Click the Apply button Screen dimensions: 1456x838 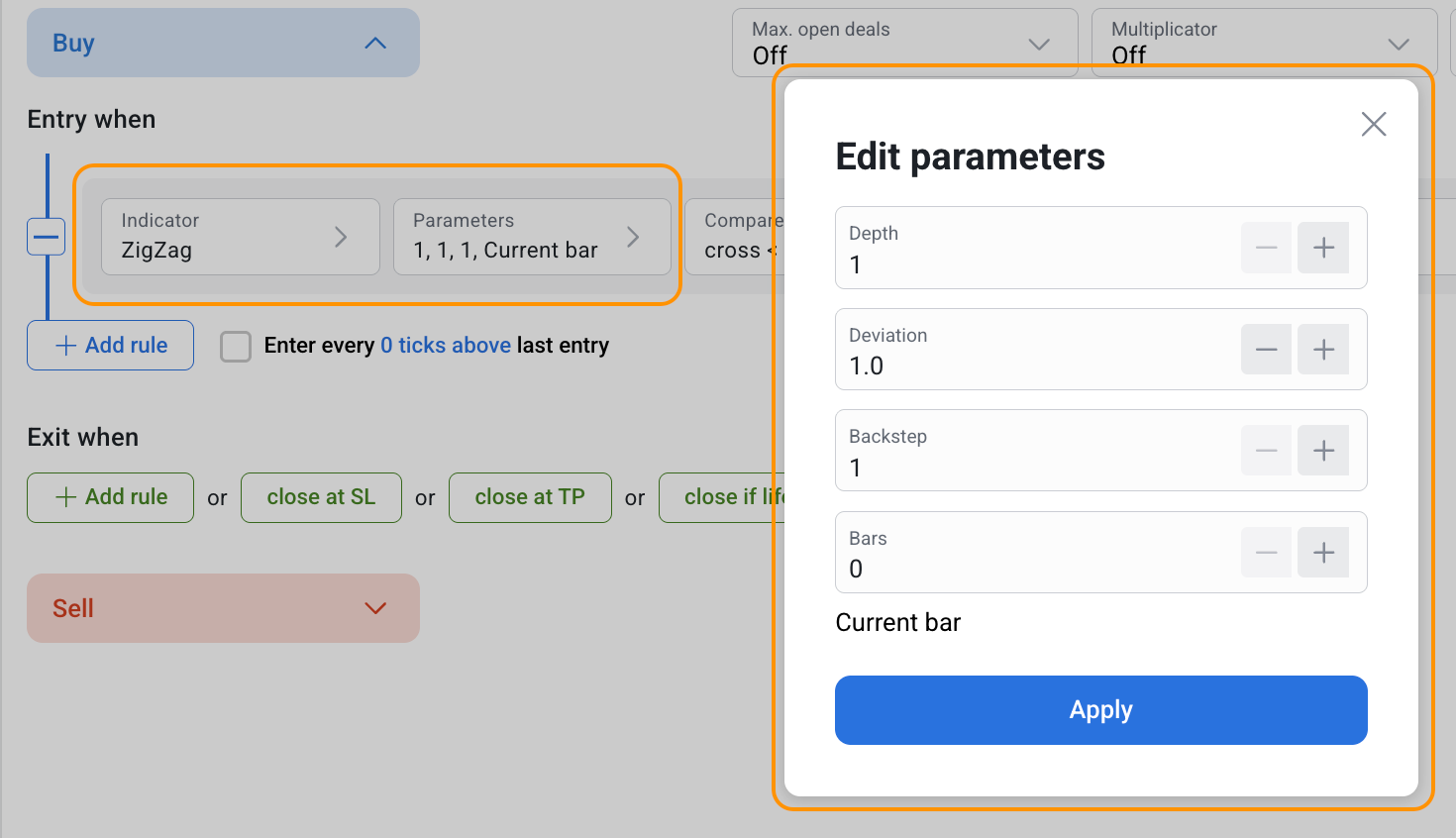coord(1100,710)
